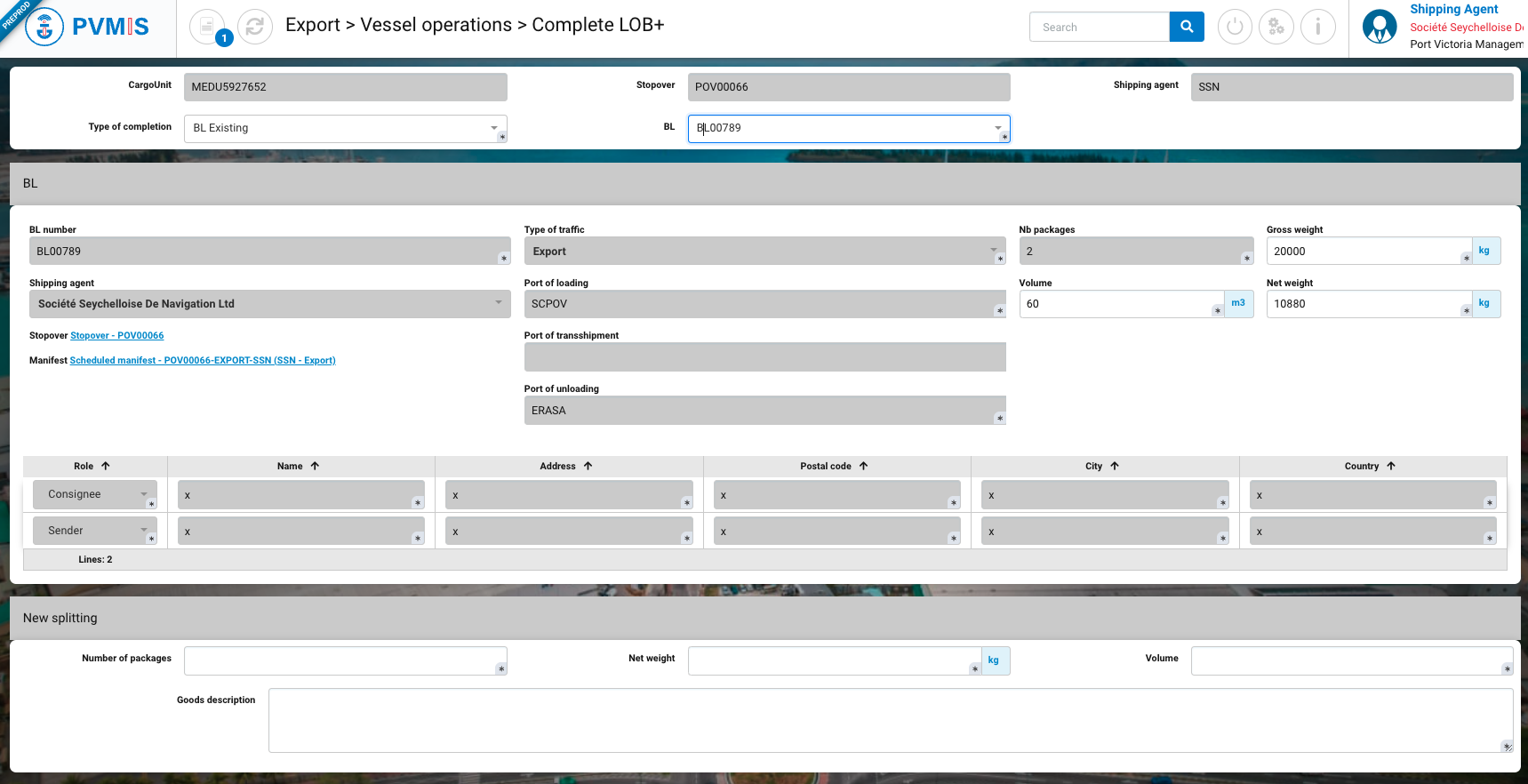Click the PVMIS anchor logo
1528x784 pixels.
44,27
